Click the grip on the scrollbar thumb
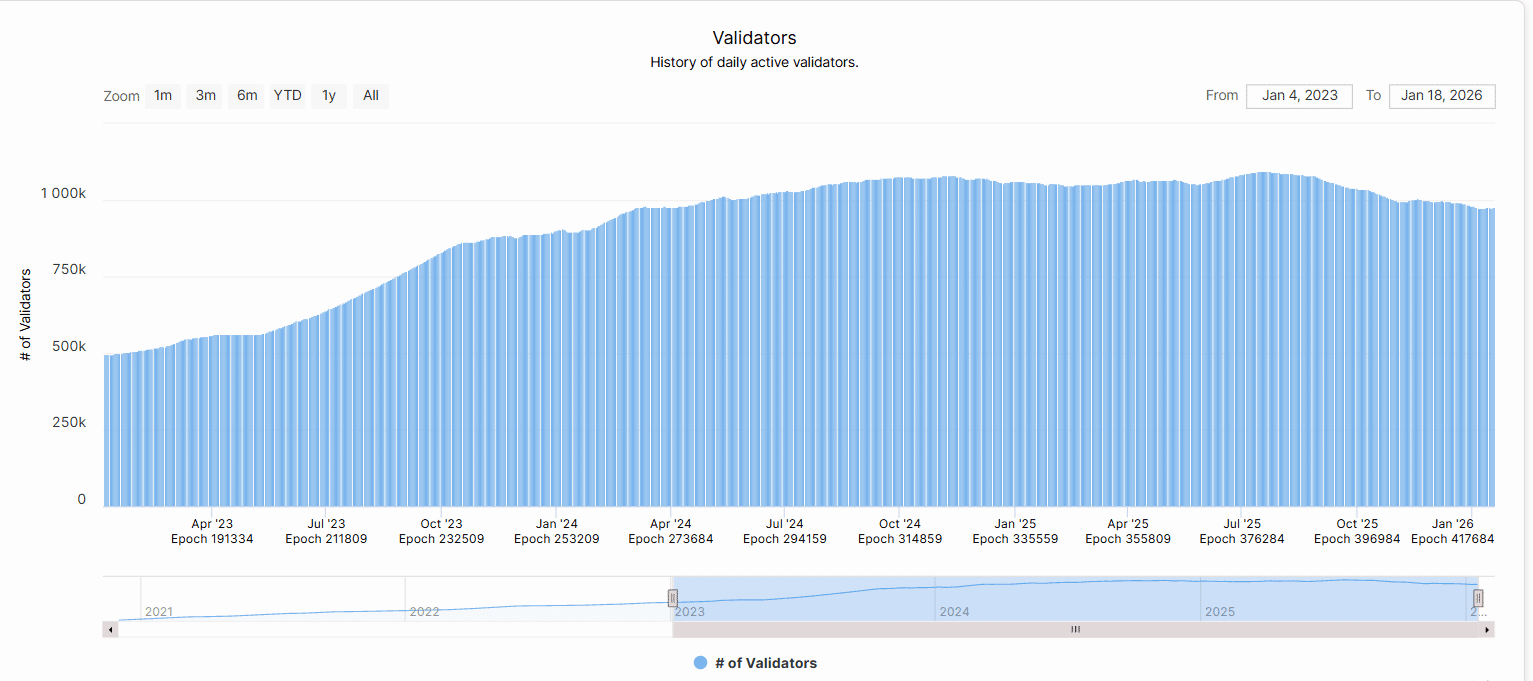The width and height of the screenshot is (1533, 681). (1076, 630)
